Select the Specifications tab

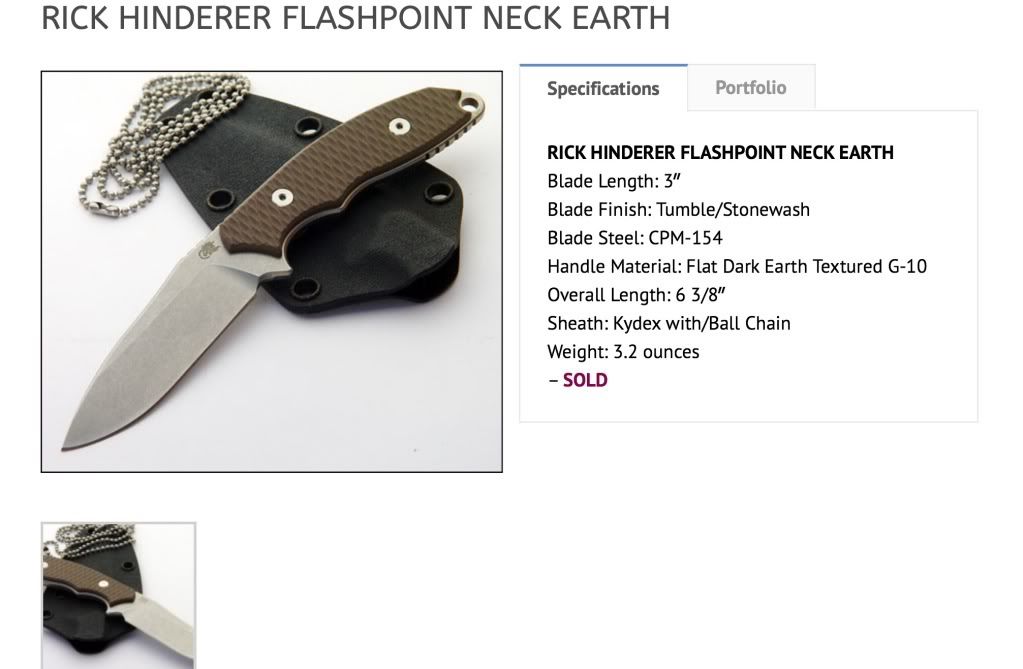pos(603,88)
